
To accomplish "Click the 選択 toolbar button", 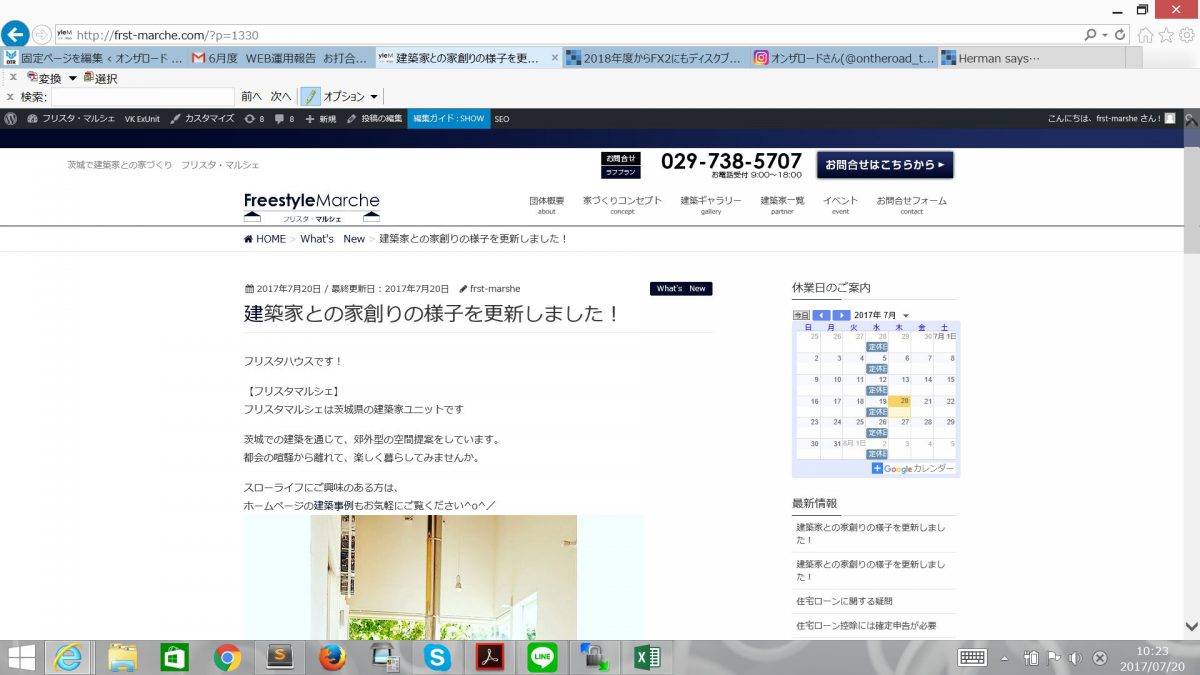I will 100,78.
